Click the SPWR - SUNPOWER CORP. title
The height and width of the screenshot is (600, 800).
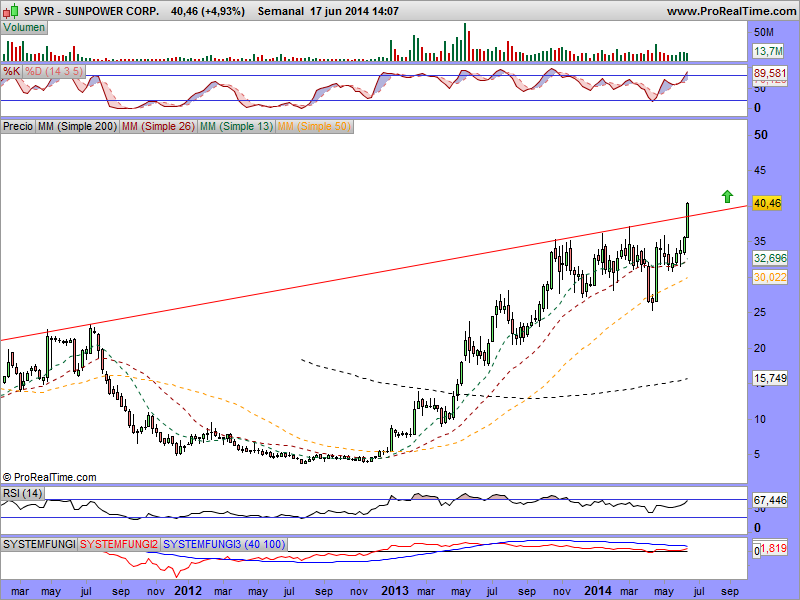tap(91, 11)
